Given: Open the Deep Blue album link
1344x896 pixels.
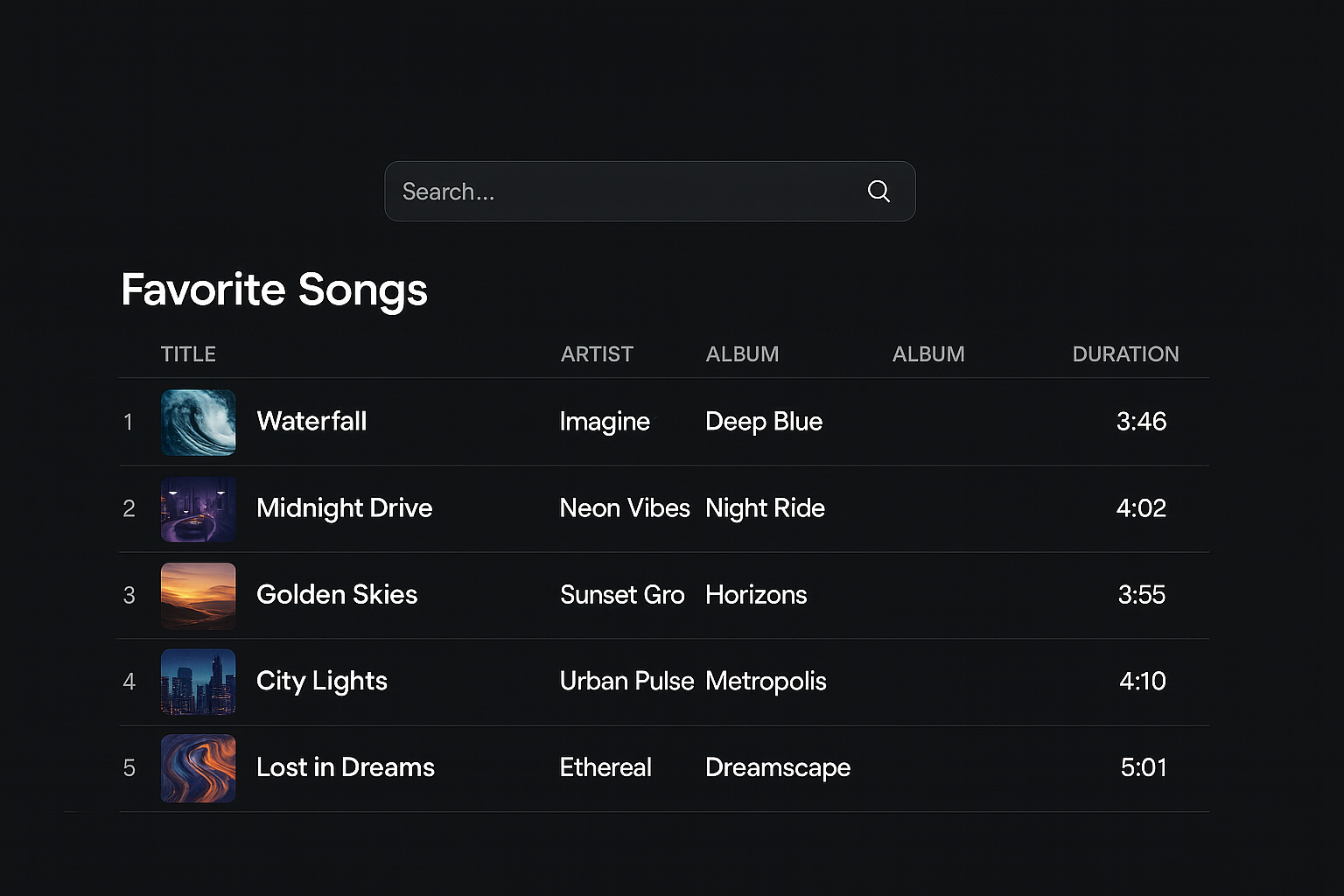Looking at the screenshot, I should (764, 422).
